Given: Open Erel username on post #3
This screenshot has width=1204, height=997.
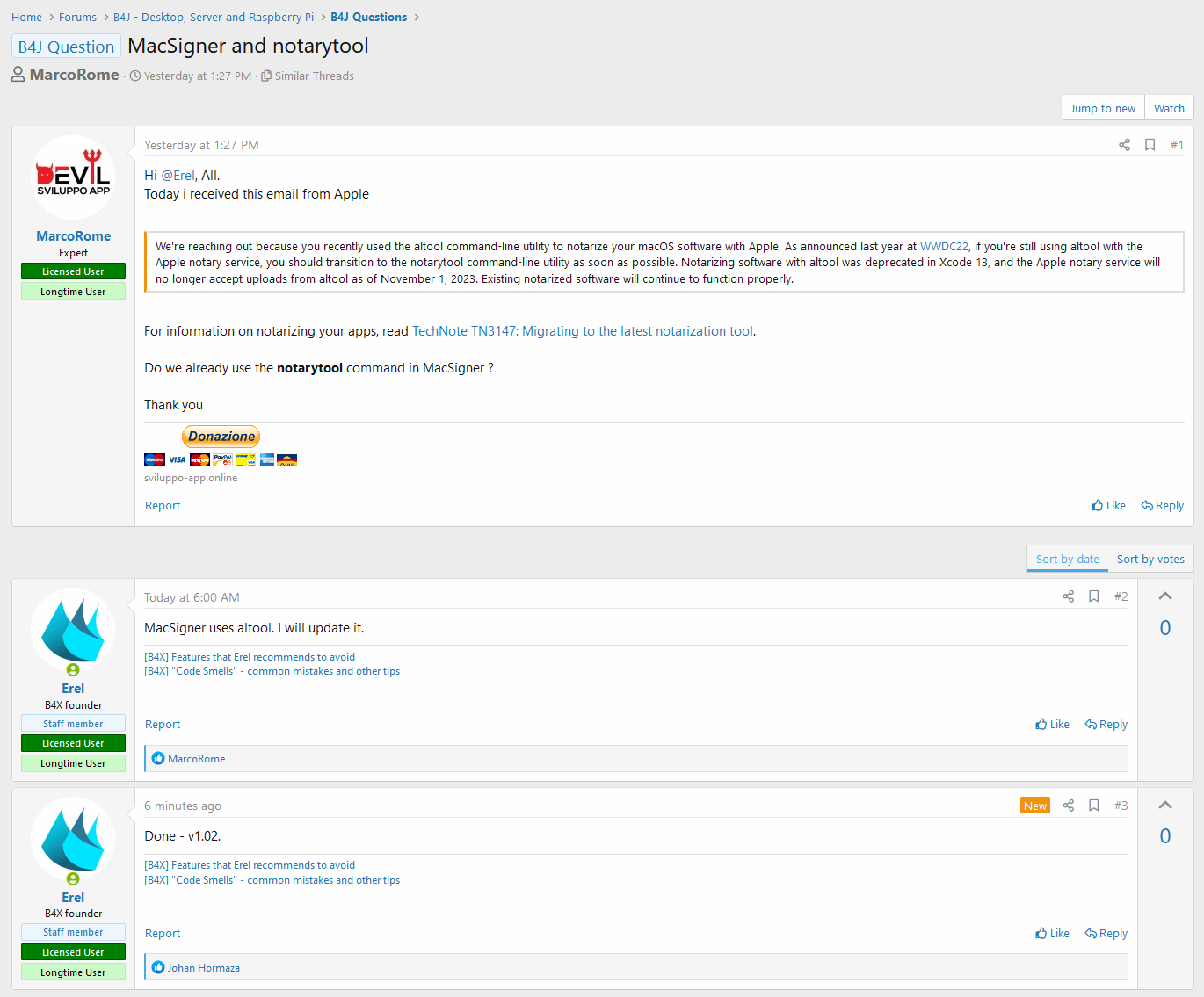Looking at the screenshot, I should pos(73,898).
